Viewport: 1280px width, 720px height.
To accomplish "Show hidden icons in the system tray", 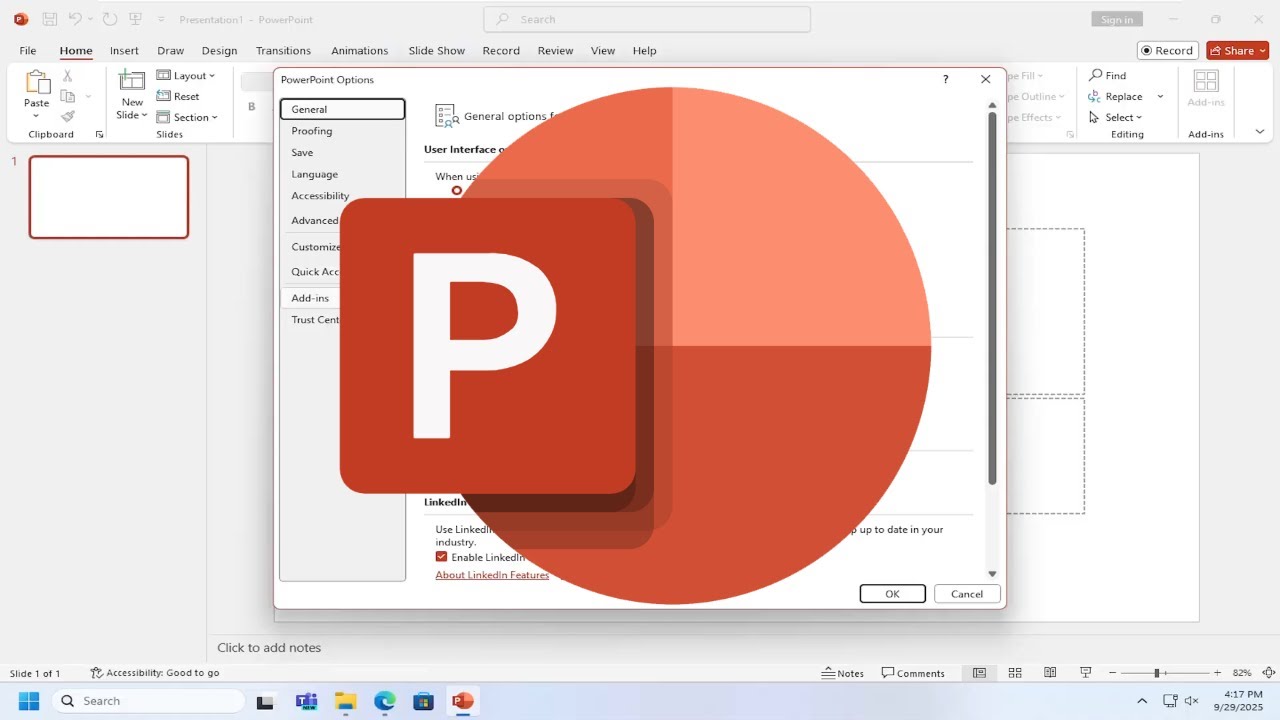I will (1143, 701).
